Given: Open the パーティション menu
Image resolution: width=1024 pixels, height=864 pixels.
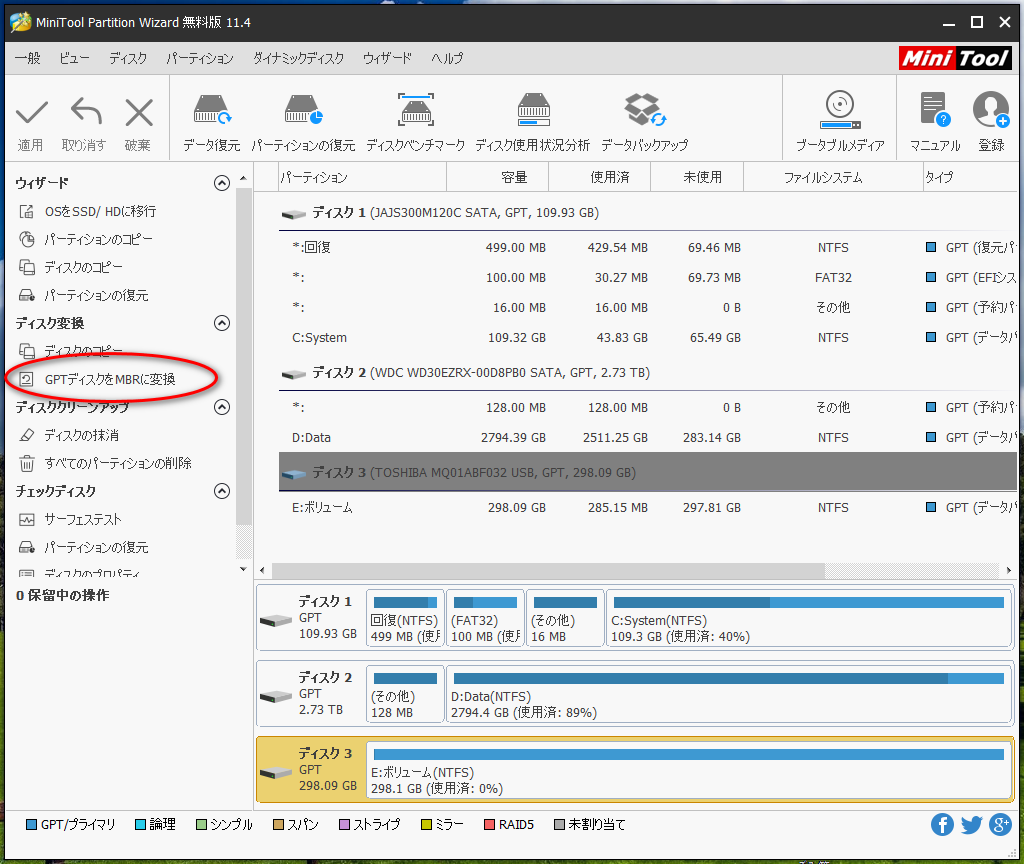Looking at the screenshot, I should pos(199,59).
